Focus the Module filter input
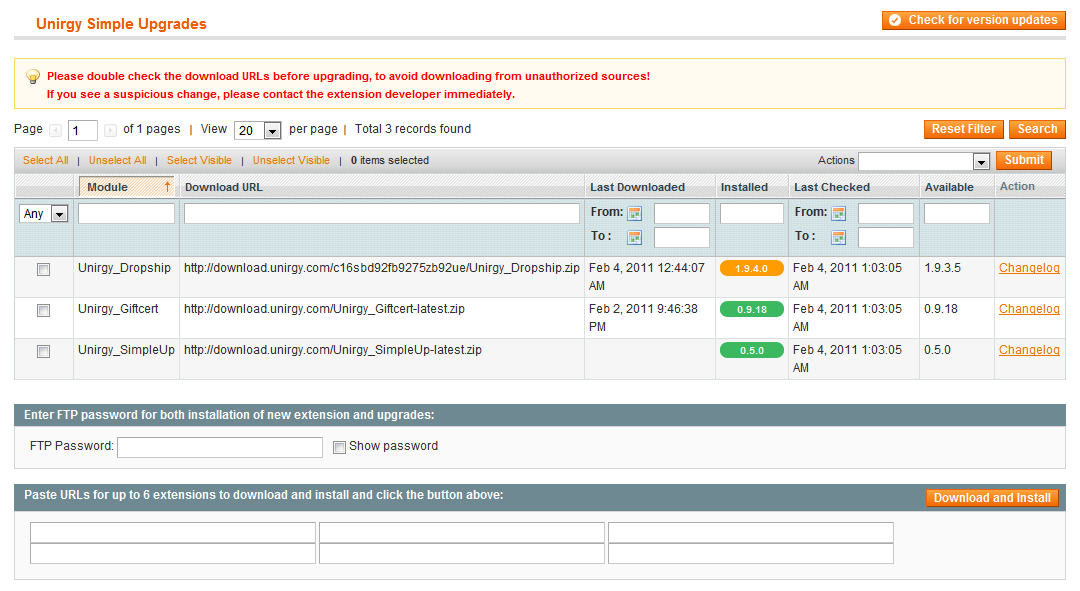This screenshot has width=1080, height=591. click(126, 214)
